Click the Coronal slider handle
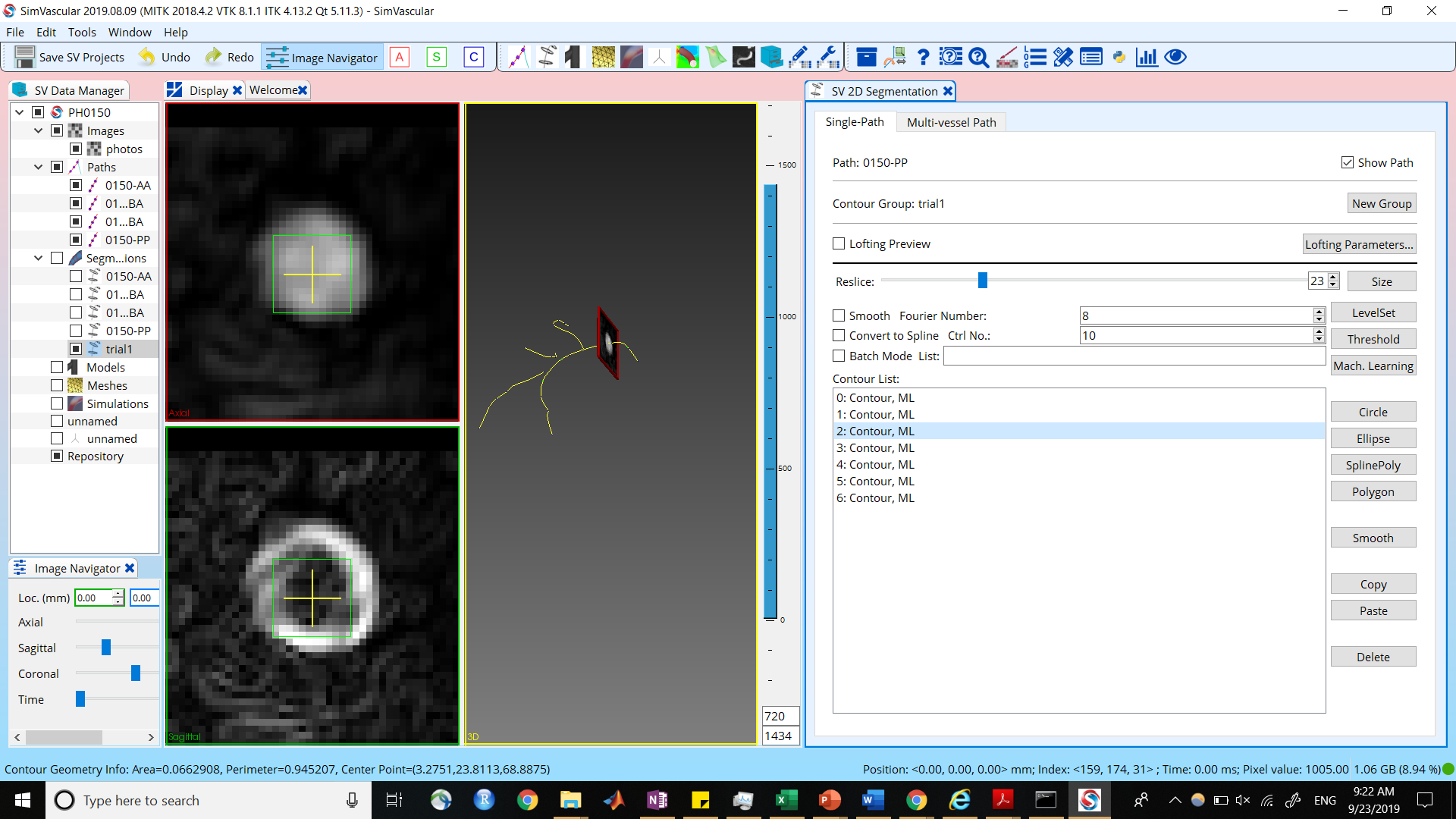 (136, 673)
